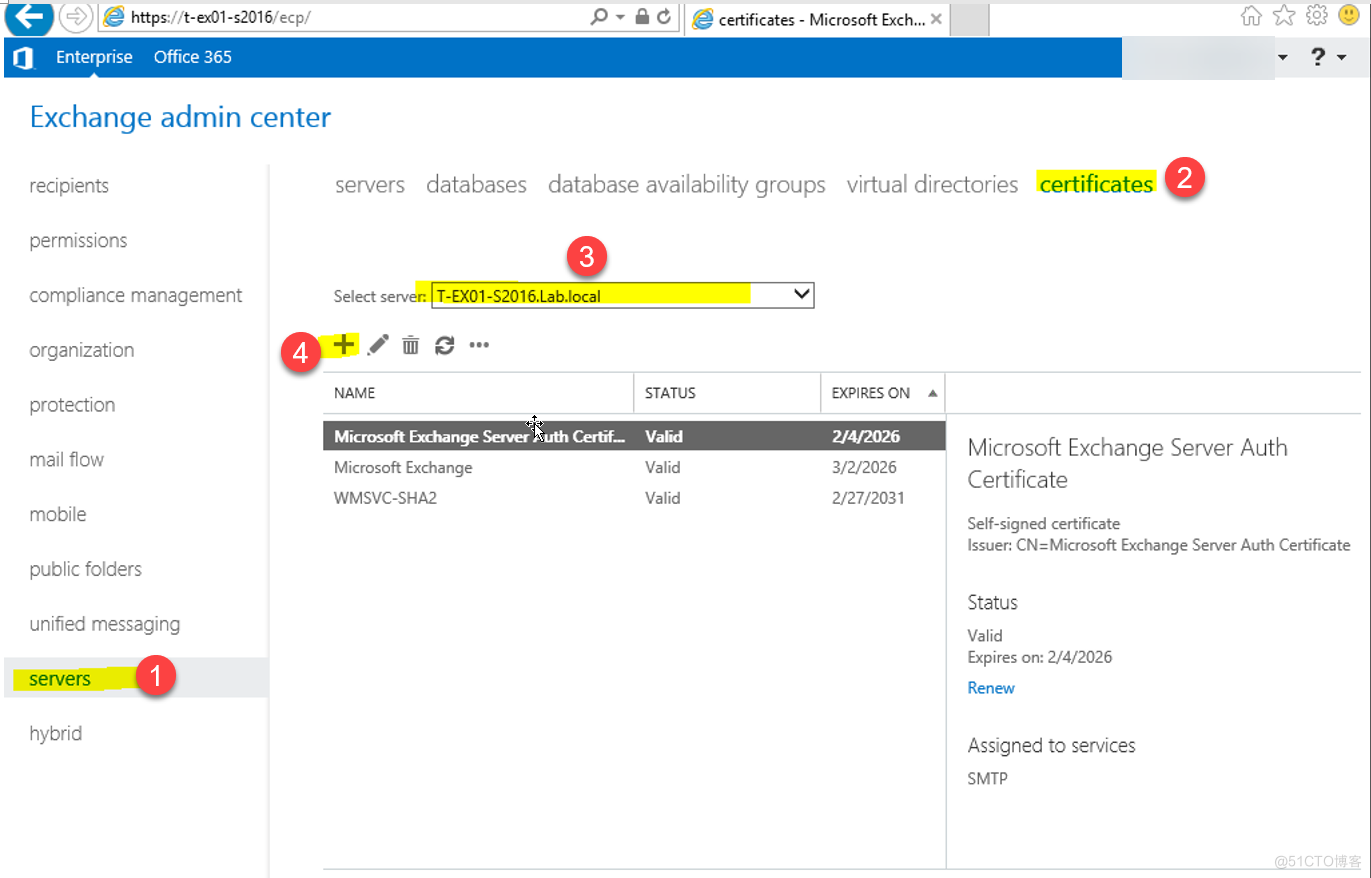Click the pencil Edit icon in toolbar

click(378, 345)
